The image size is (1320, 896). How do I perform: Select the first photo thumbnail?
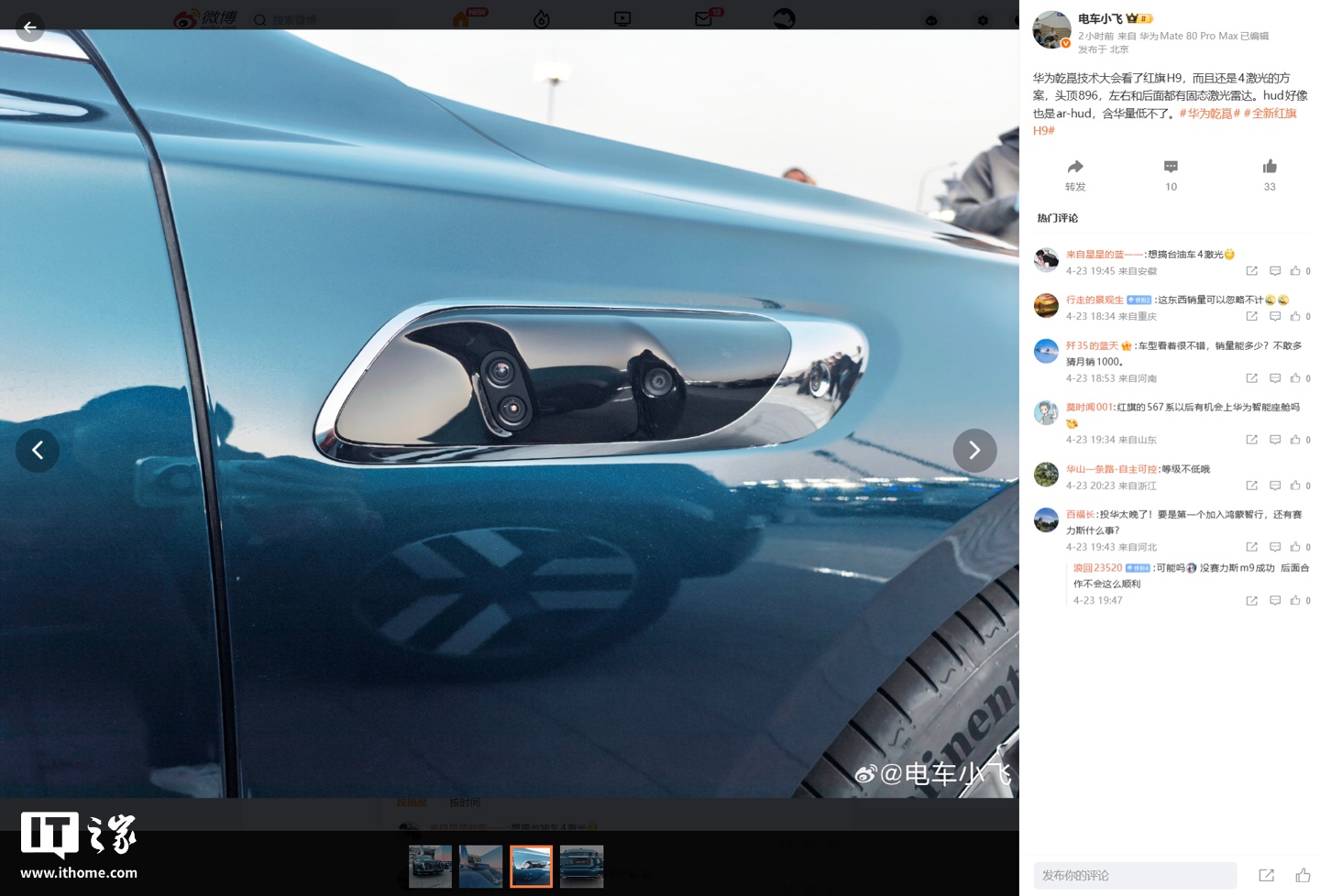coord(430,867)
